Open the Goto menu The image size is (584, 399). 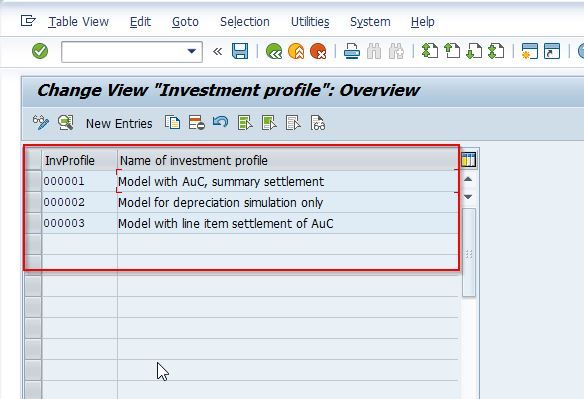point(185,22)
